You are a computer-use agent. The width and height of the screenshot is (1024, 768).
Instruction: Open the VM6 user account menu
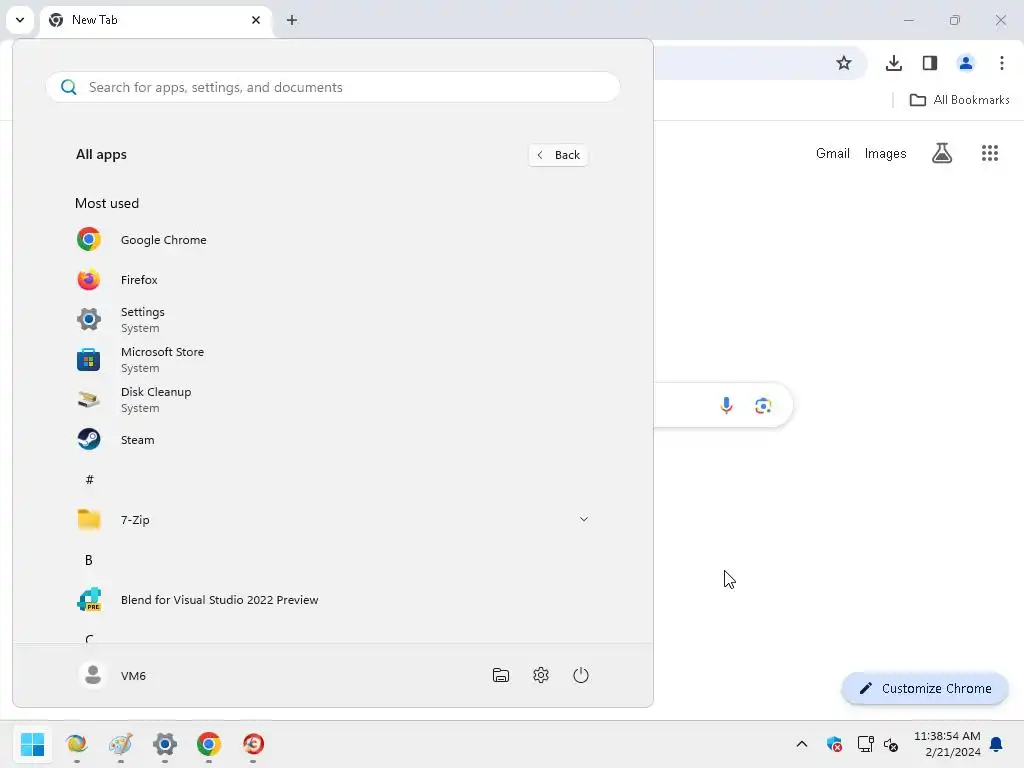click(x=112, y=675)
